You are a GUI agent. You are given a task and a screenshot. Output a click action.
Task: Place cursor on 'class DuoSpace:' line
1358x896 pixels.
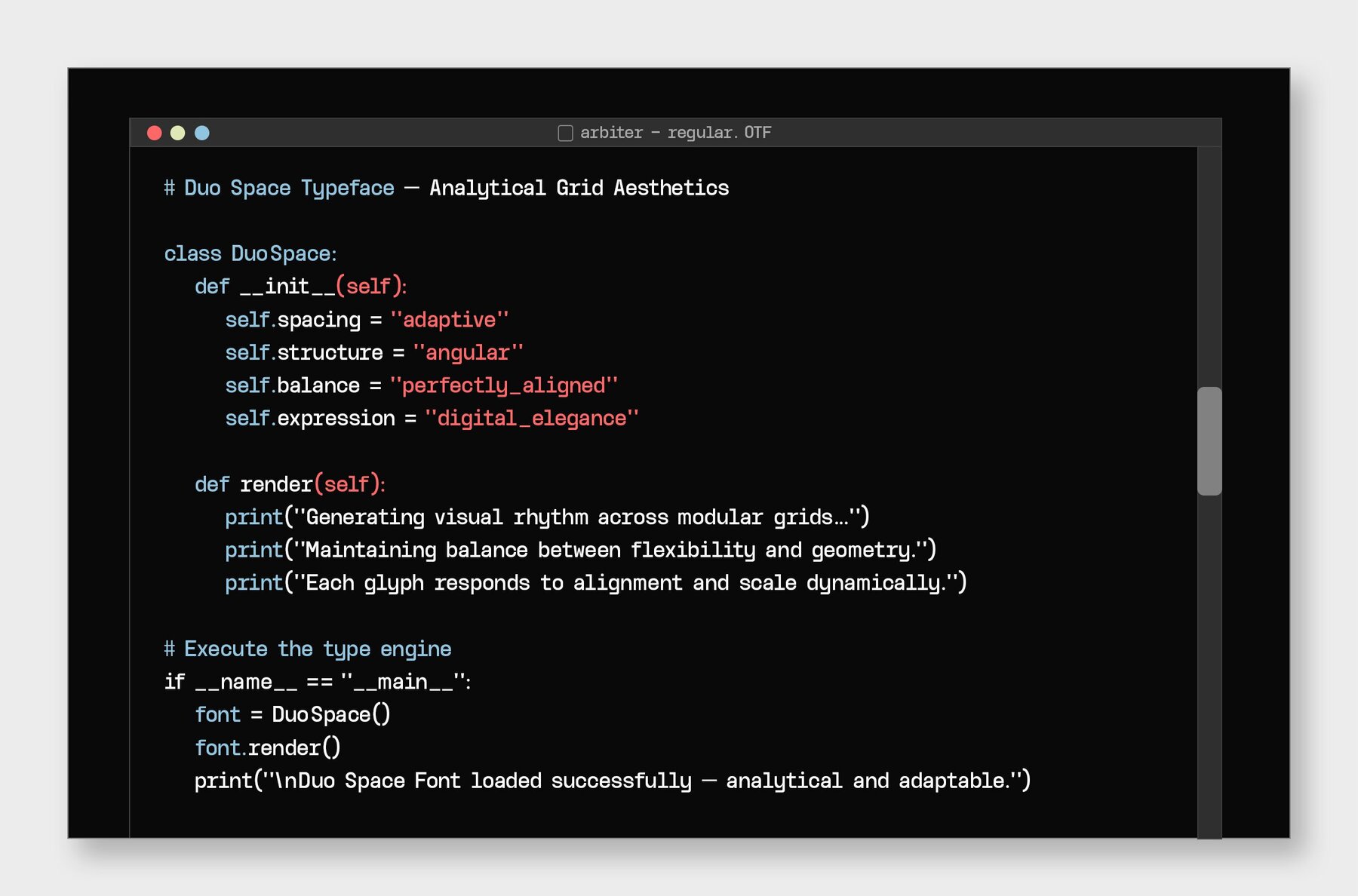[250, 254]
